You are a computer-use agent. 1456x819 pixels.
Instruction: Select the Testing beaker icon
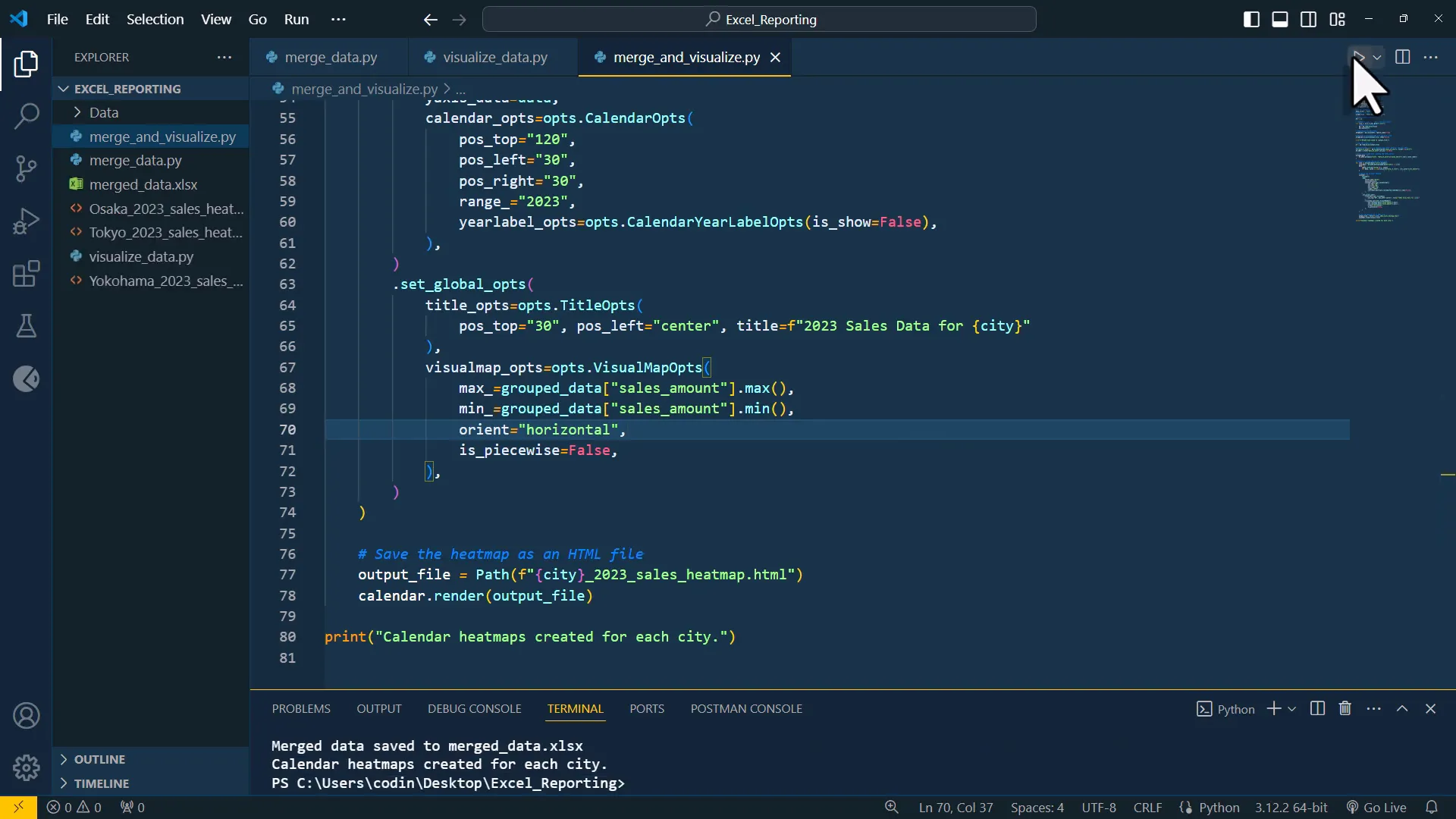click(27, 326)
